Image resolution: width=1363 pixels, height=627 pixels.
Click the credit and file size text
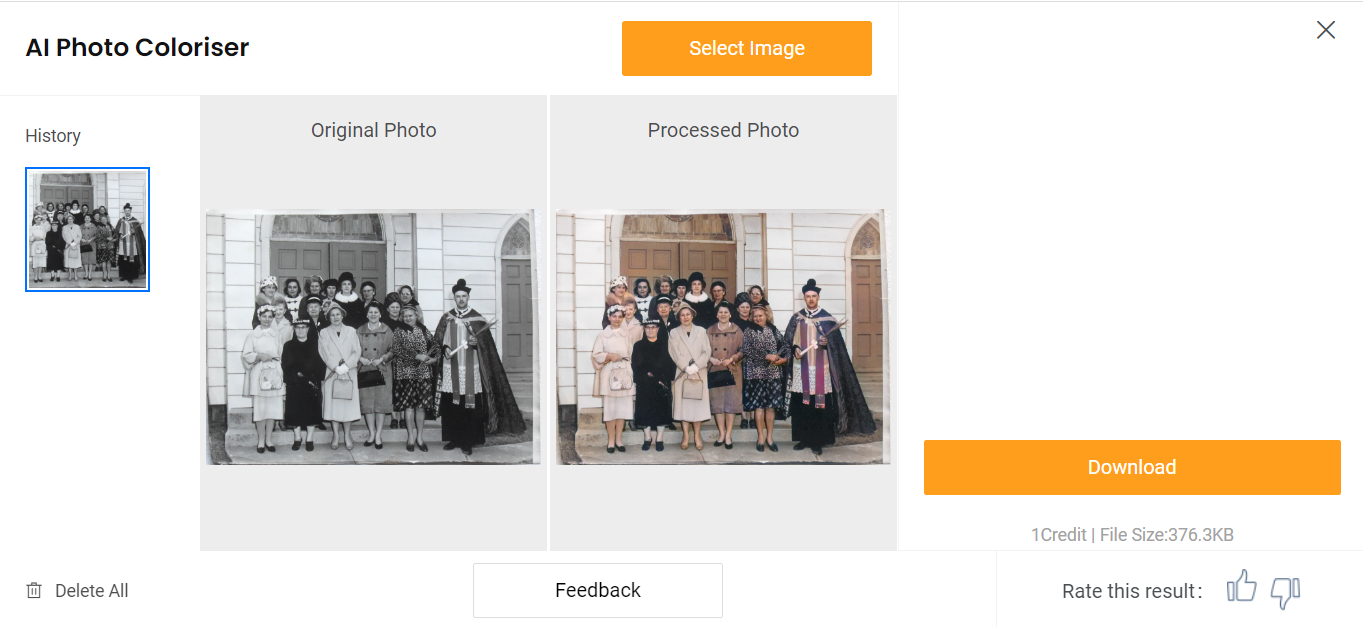[x=1132, y=535]
